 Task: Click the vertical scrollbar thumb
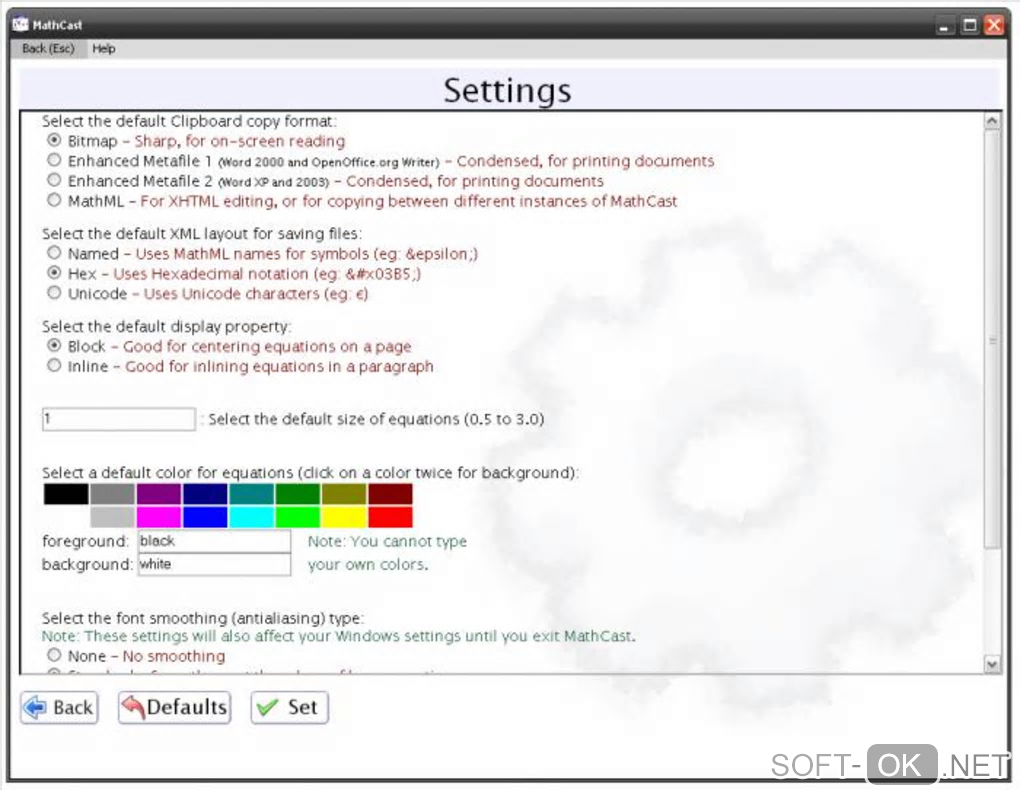coord(991,340)
